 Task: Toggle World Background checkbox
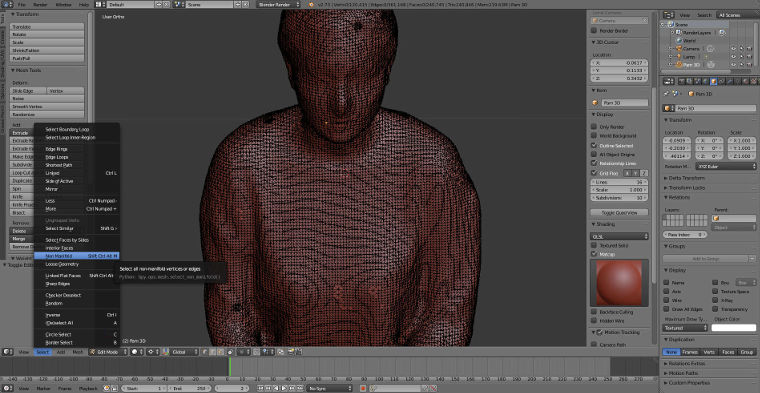594,136
